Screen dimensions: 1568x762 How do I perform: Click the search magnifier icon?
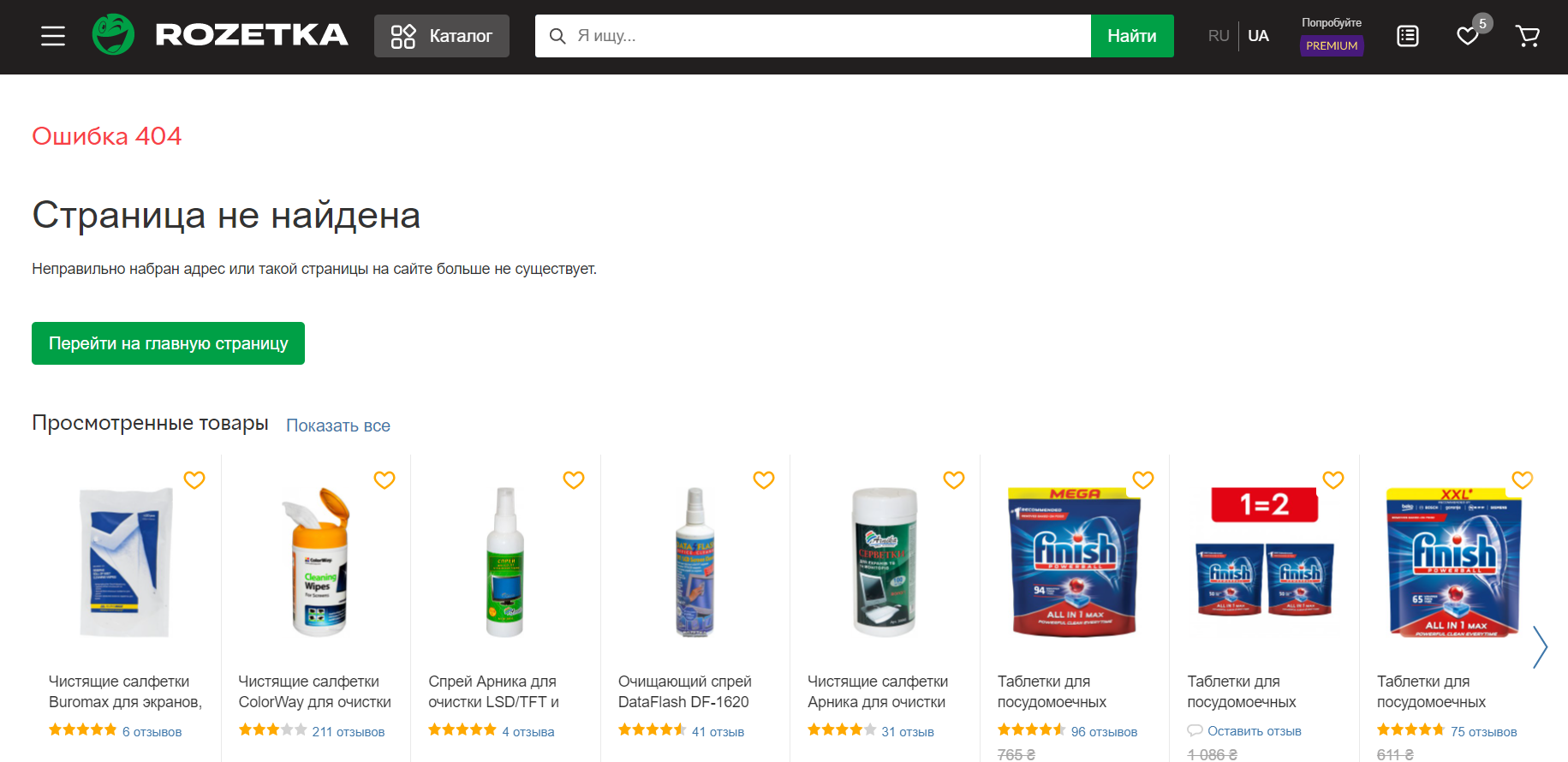pyautogui.click(x=557, y=36)
